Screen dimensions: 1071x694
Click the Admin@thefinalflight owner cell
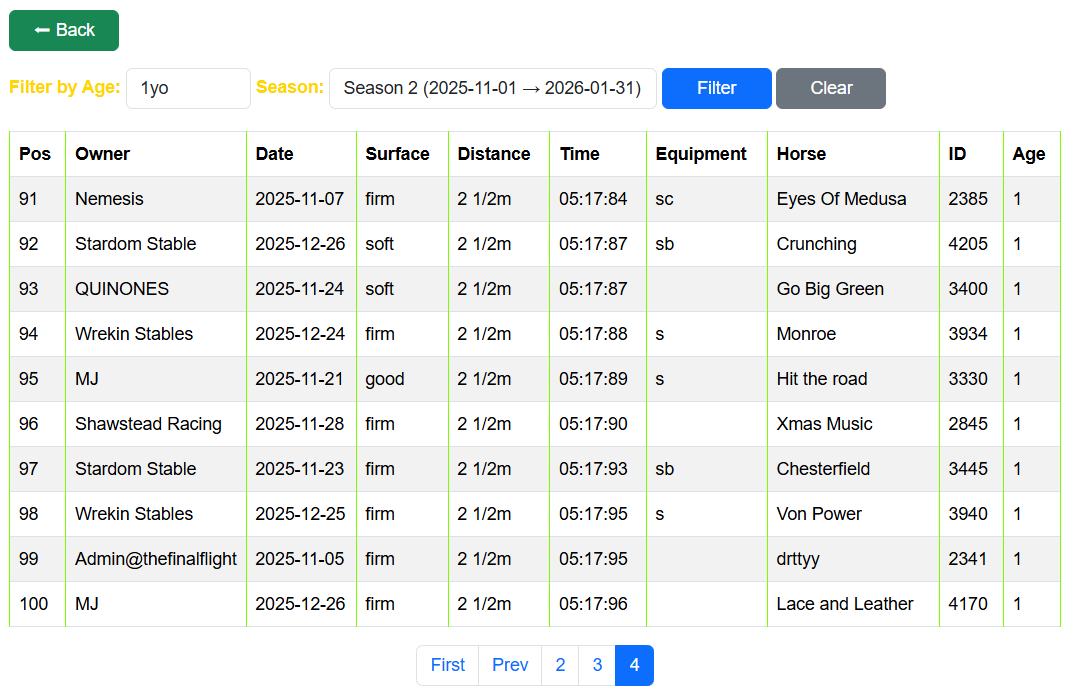(156, 559)
